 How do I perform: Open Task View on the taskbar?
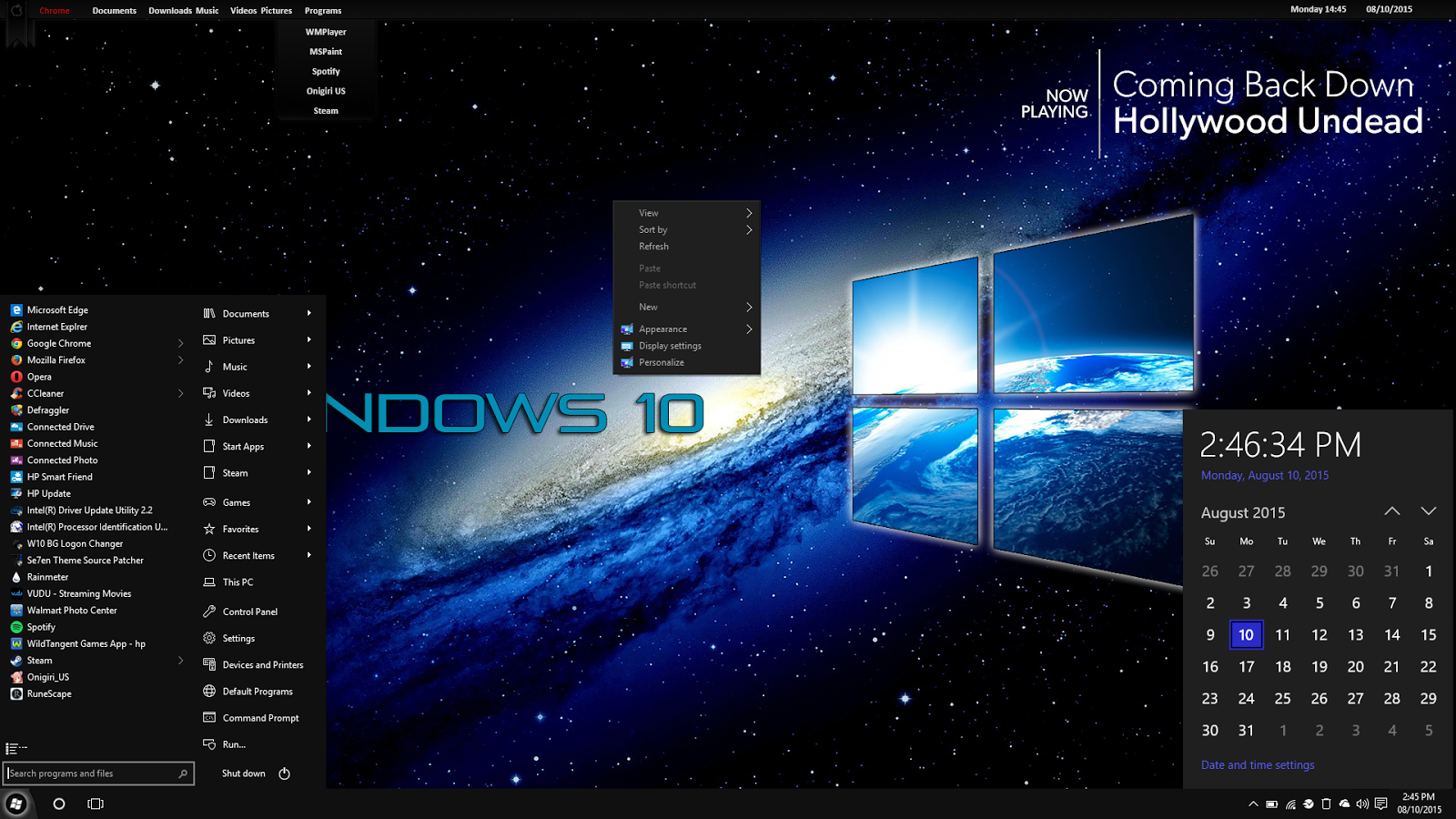click(96, 804)
